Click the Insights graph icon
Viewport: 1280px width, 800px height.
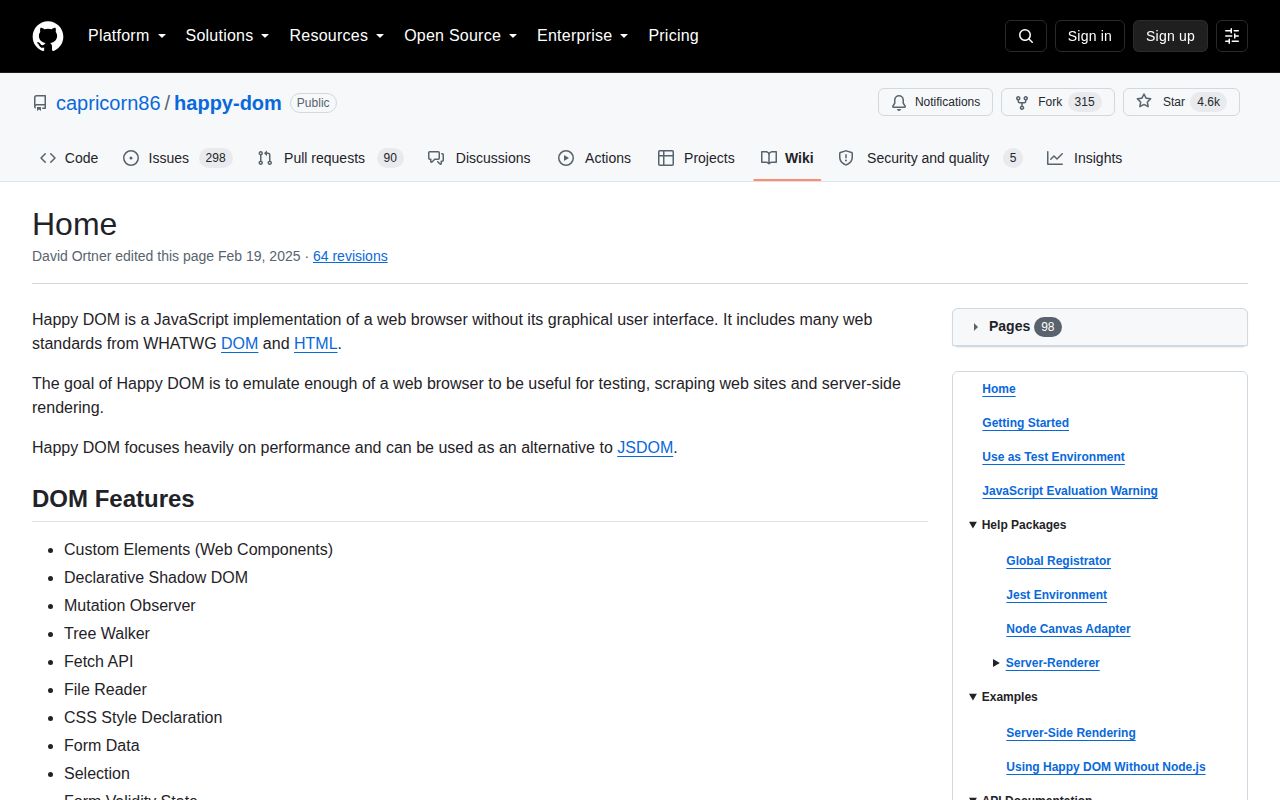pos(1055,158)
